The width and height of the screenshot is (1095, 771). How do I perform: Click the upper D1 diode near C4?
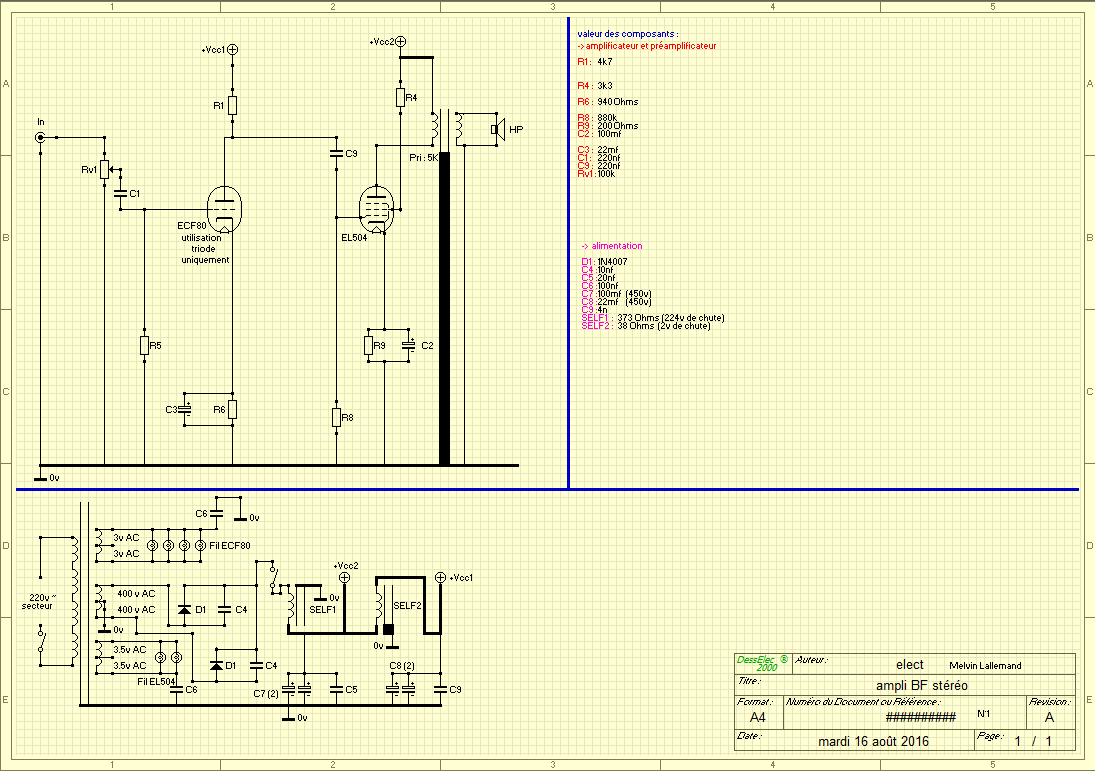[184, 610]
